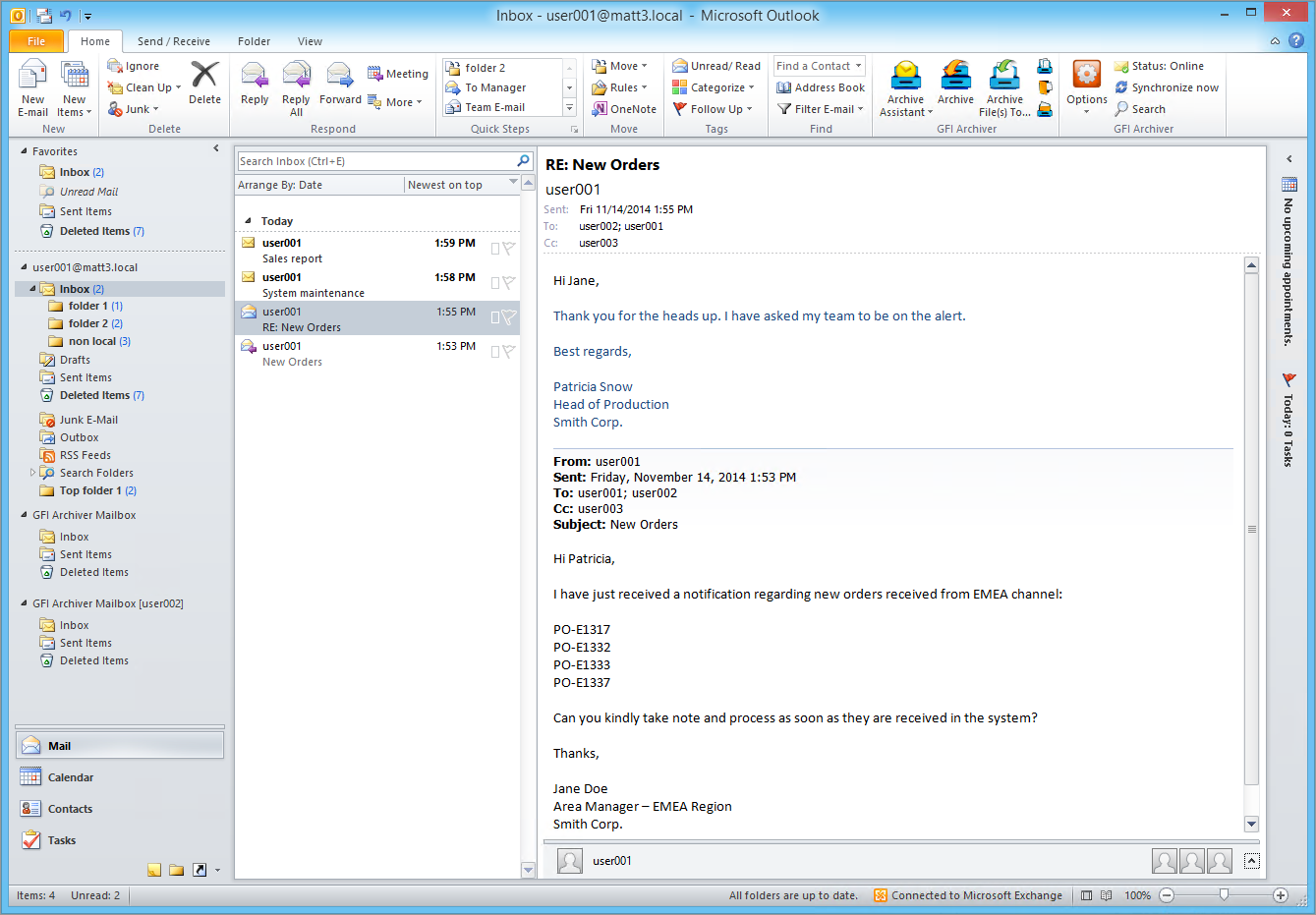Flag the System maintenance message
The image size is (1316, 915).
tap(508, 283)
